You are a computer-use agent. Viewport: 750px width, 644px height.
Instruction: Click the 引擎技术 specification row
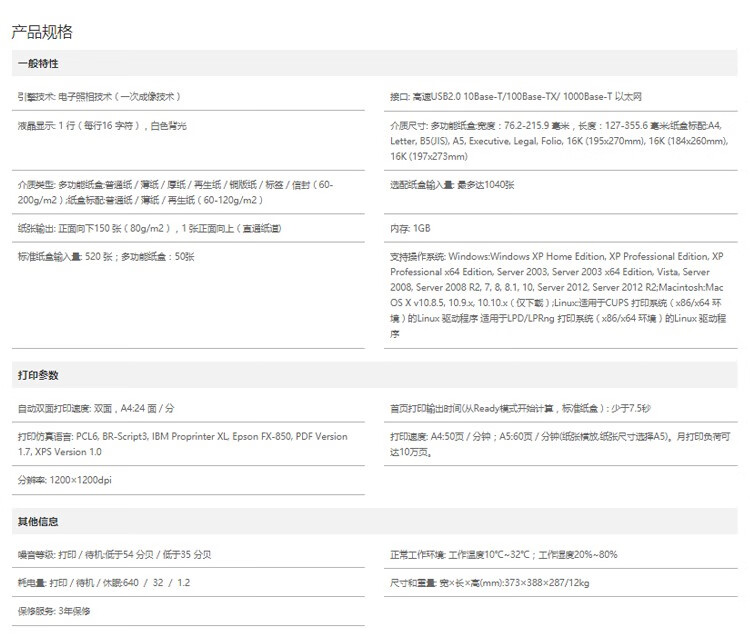99,97
